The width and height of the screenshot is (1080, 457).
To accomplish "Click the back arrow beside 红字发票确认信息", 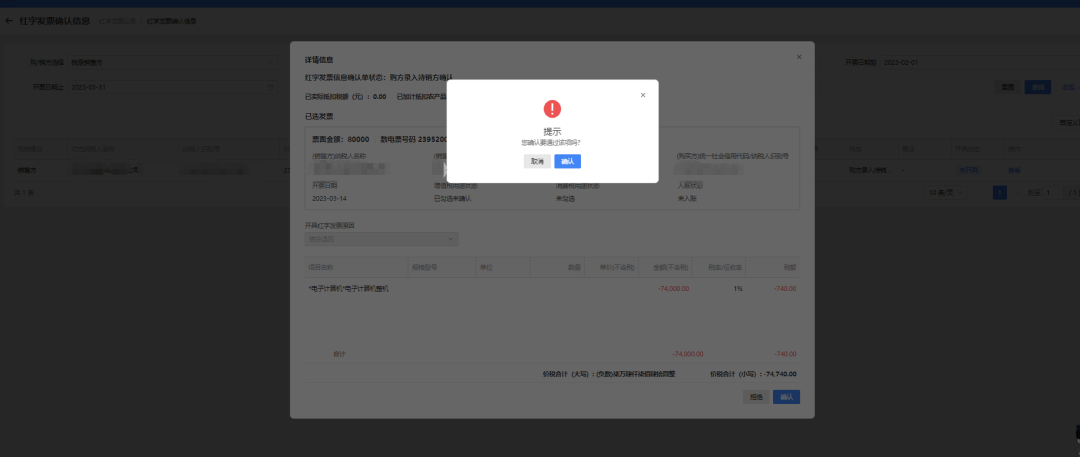I will point(9,21).
